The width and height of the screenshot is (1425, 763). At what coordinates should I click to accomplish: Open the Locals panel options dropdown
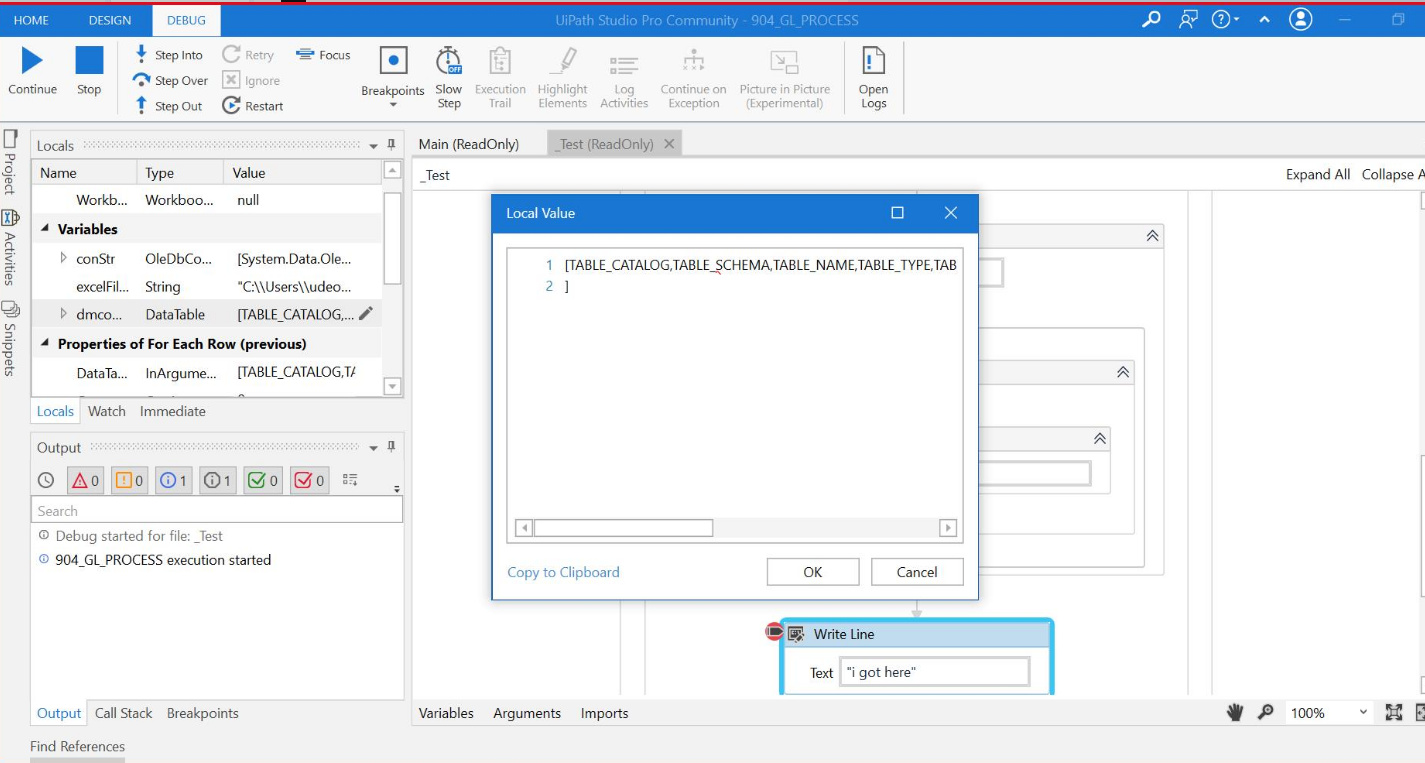point(374,146)
